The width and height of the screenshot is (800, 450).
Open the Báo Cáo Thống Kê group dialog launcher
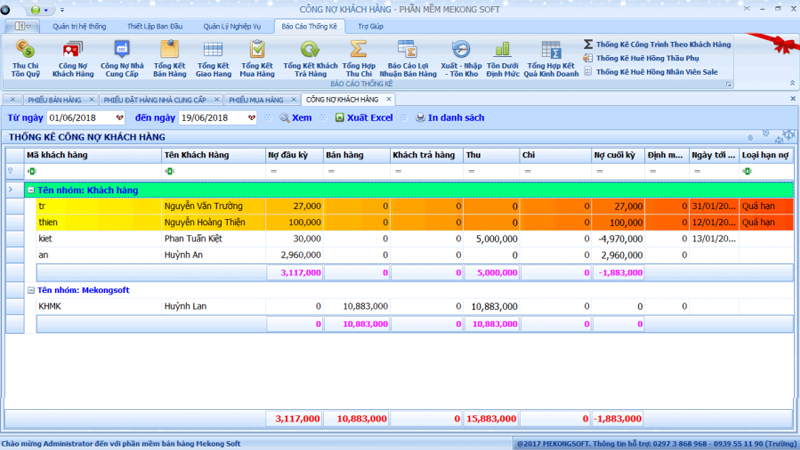click(729, 84)
